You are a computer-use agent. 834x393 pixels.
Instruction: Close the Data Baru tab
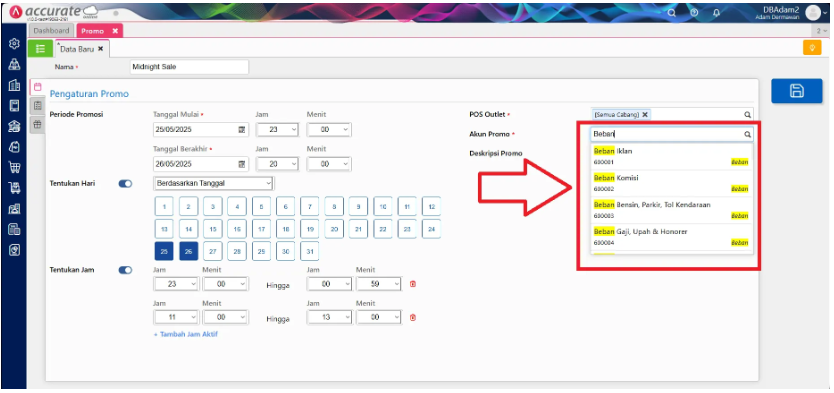(101, 48)
